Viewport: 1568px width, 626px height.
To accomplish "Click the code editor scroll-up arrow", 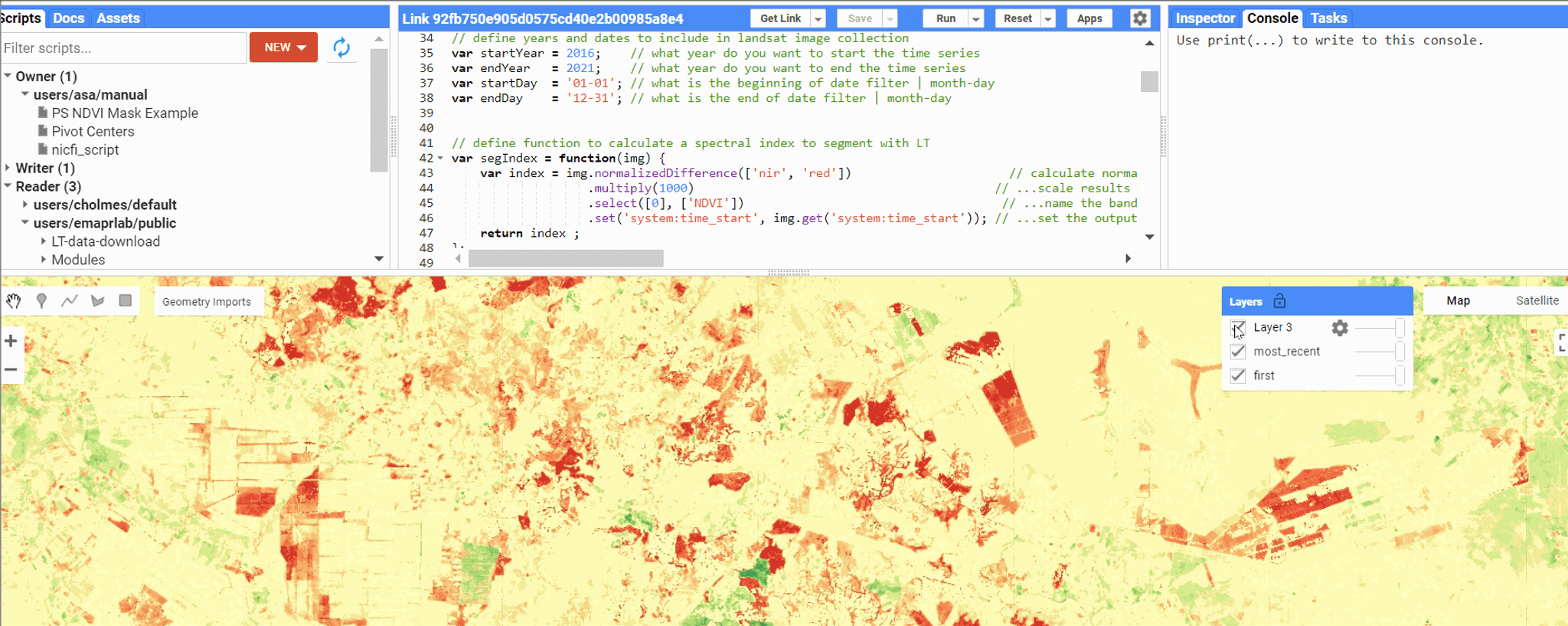I will point(1149,43).
